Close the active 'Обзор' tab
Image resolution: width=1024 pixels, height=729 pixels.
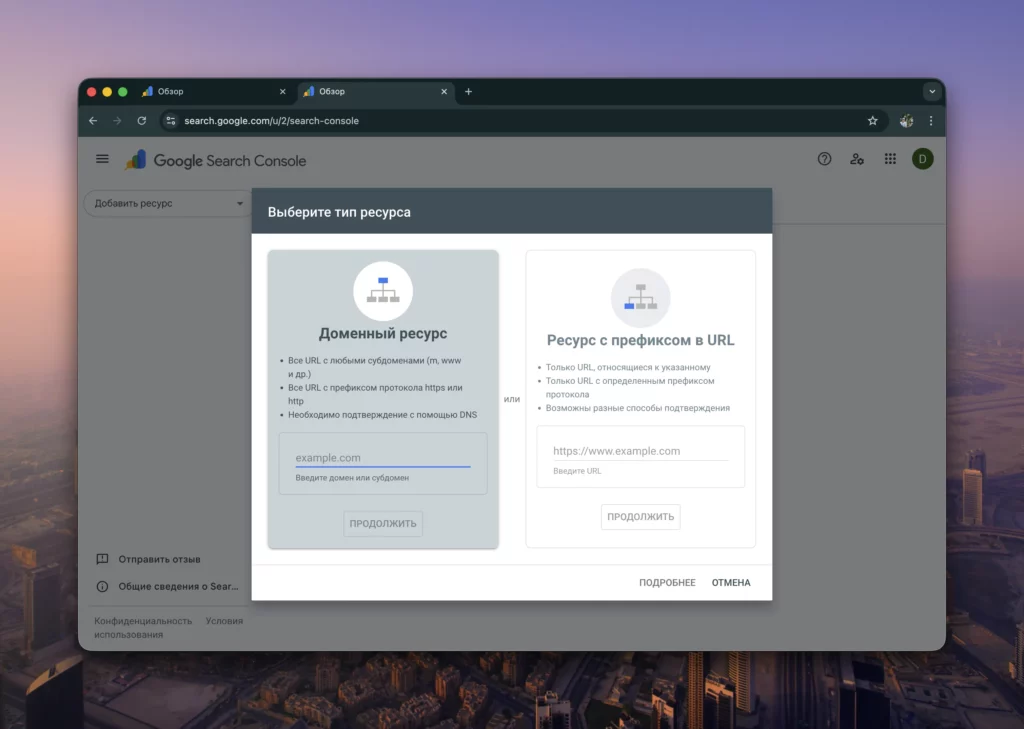(444, 91)
